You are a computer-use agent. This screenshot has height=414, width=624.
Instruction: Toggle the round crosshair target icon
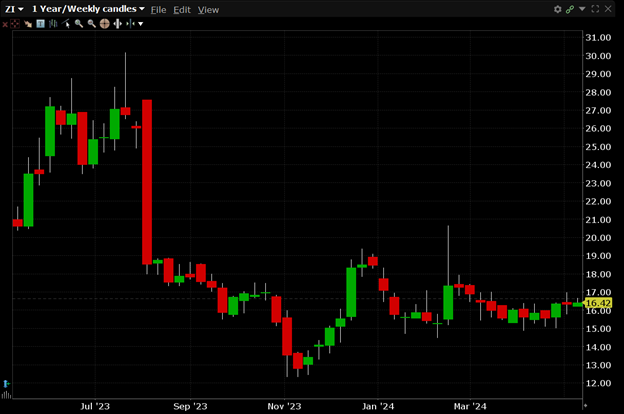tap(104, 24)
